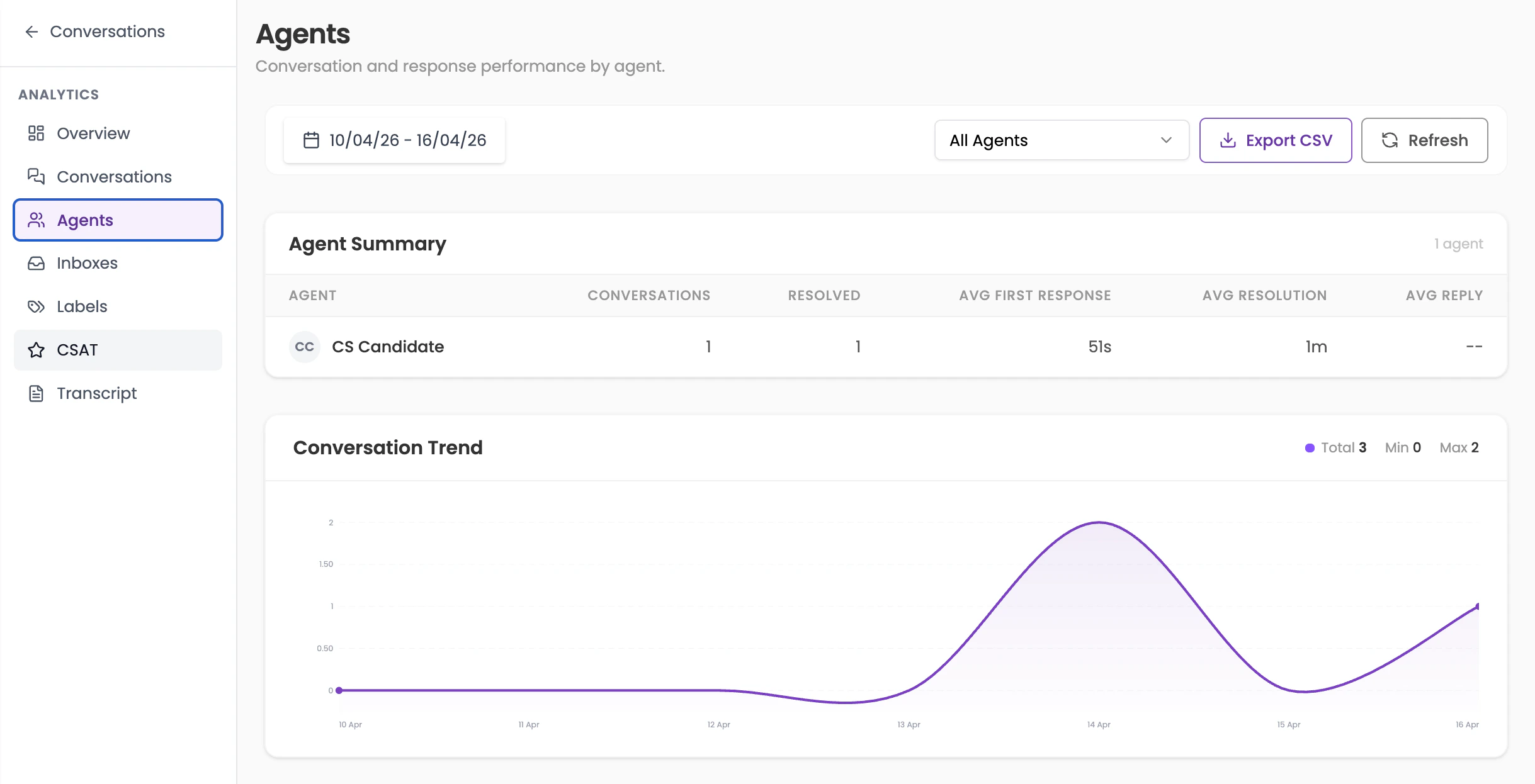Select the CSAT star icon
This screenshot has height=784, width=1535.
pos(36,349)
